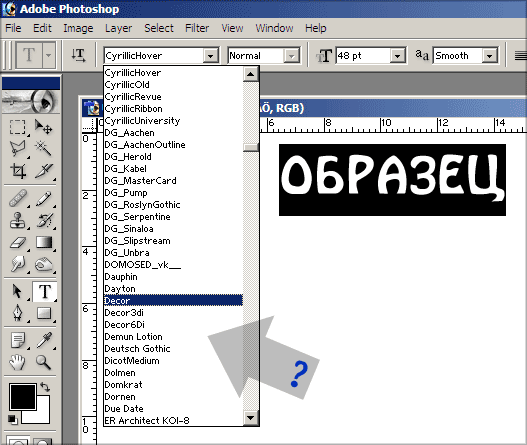Select the Magic Wand tool
Image resolution: width=527 pixels, height=445 pixels.
point(44,148)
